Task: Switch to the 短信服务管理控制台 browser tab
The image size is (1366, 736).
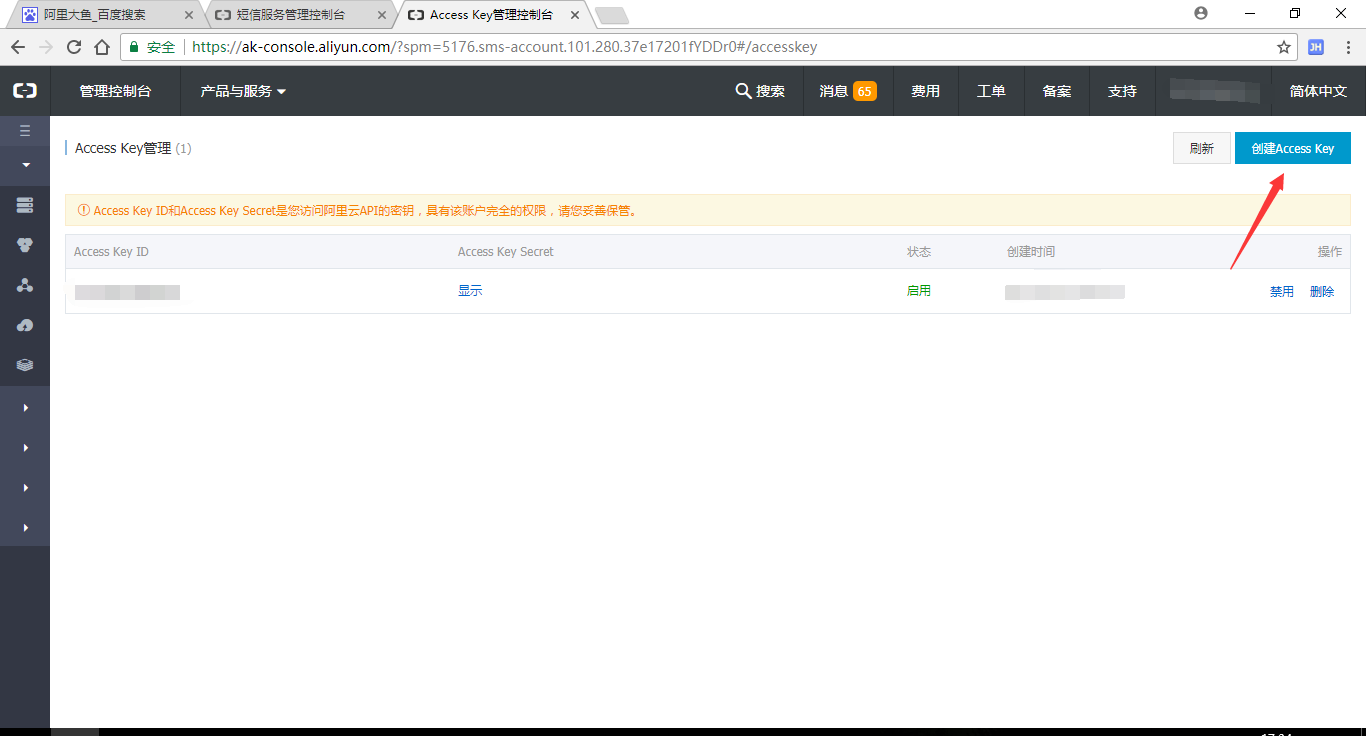Action: click(x=291, y=15)
